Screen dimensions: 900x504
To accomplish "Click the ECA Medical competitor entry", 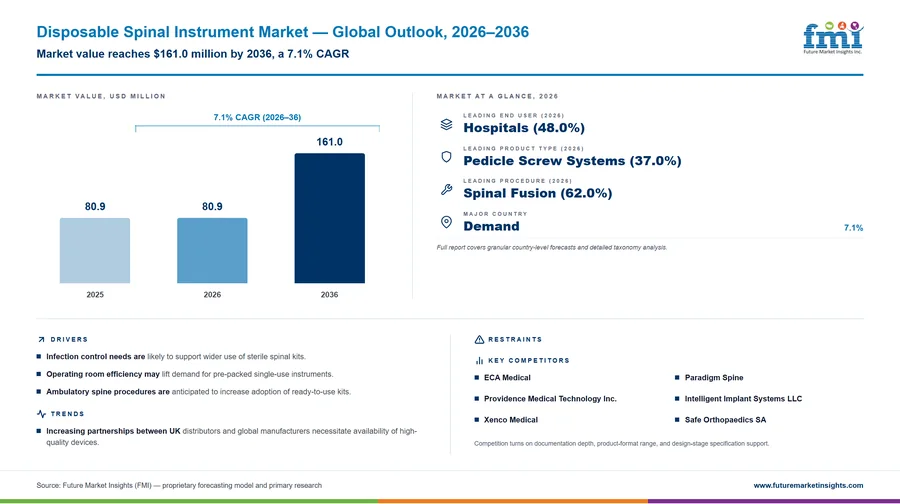I will pyautogui.click(x=507, y=378).
